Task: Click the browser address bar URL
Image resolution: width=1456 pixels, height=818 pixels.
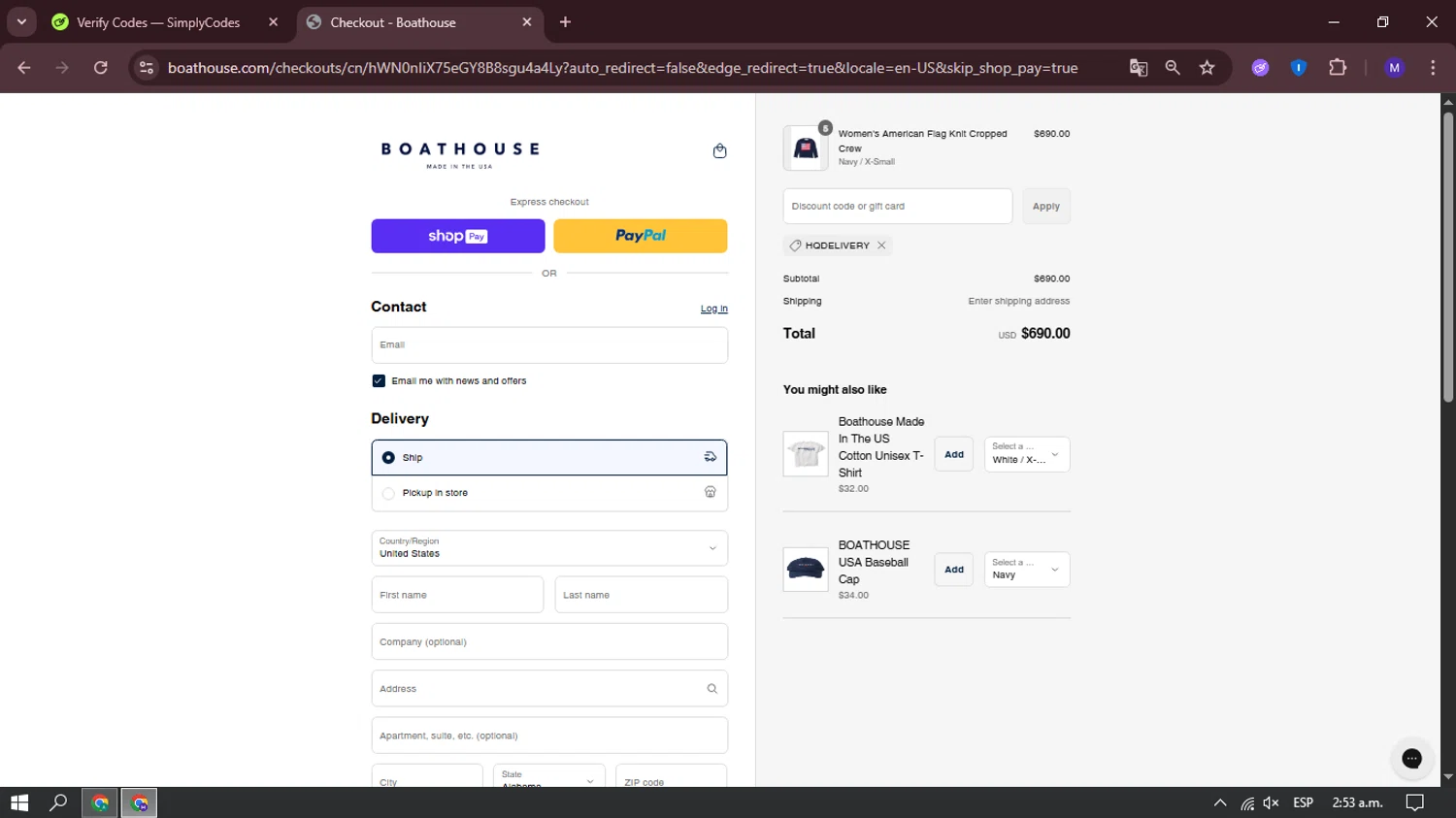Action: [623, 68]
